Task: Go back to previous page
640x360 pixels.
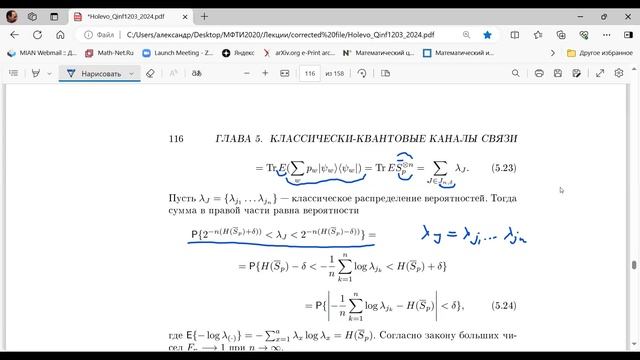Action: 15,35
